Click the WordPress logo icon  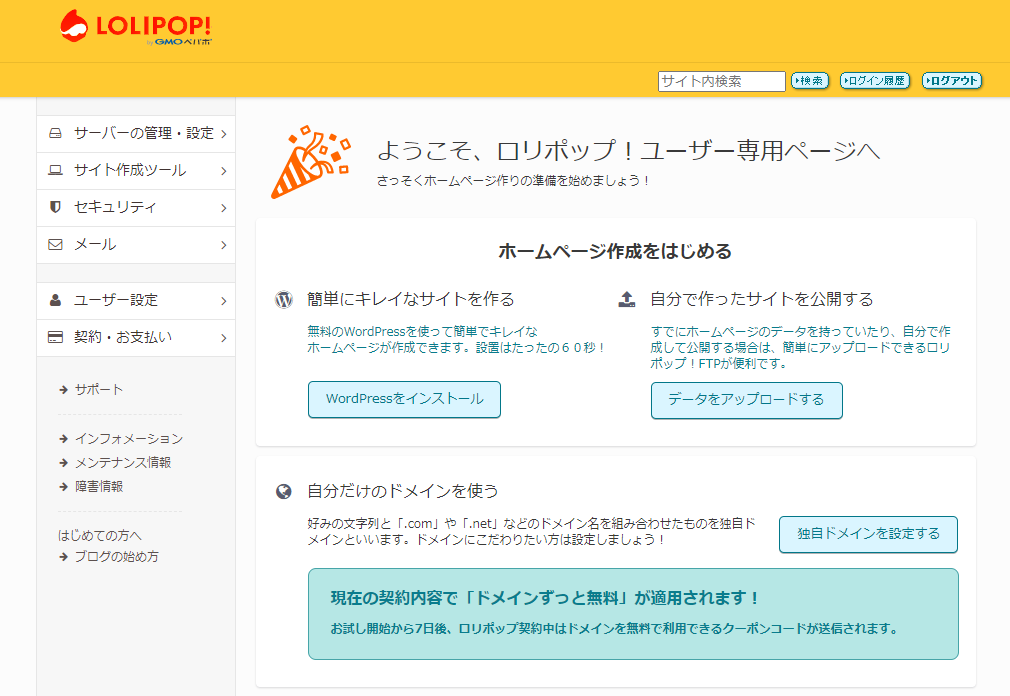[283, 299]
